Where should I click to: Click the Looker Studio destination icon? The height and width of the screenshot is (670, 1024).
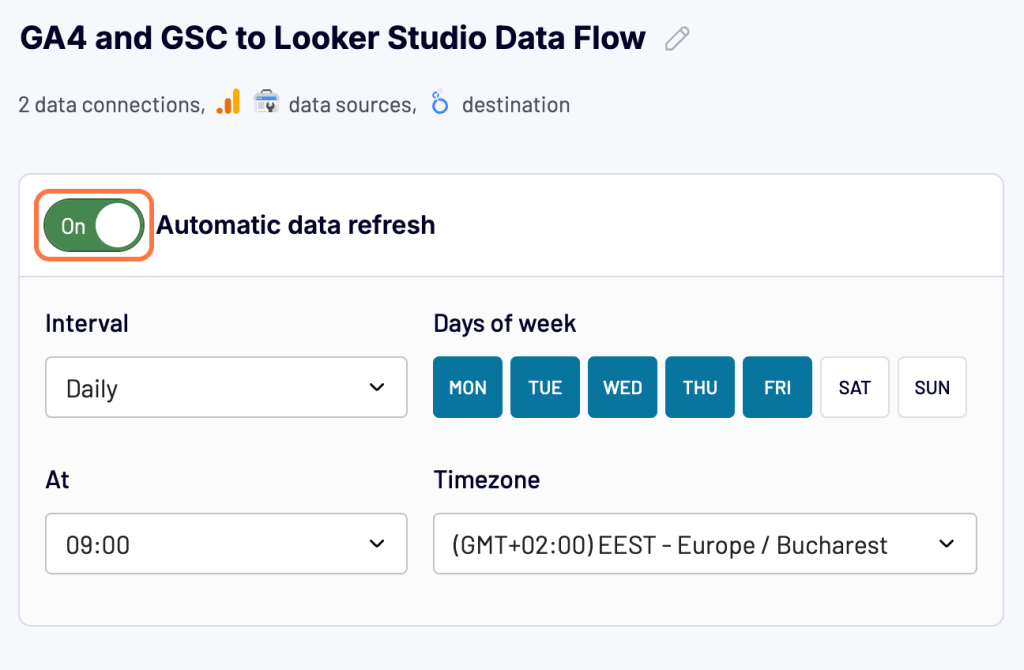[x=440, y=103]
